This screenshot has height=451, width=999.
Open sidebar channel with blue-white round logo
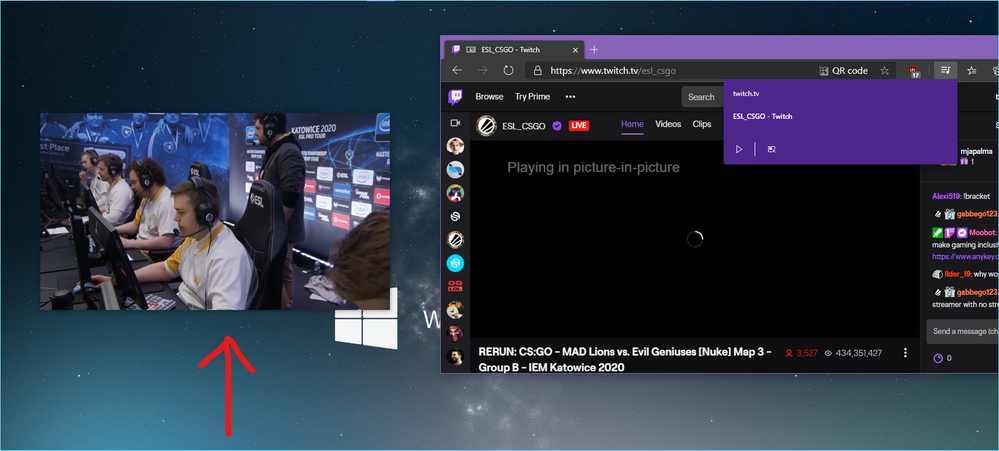(455, 169)
